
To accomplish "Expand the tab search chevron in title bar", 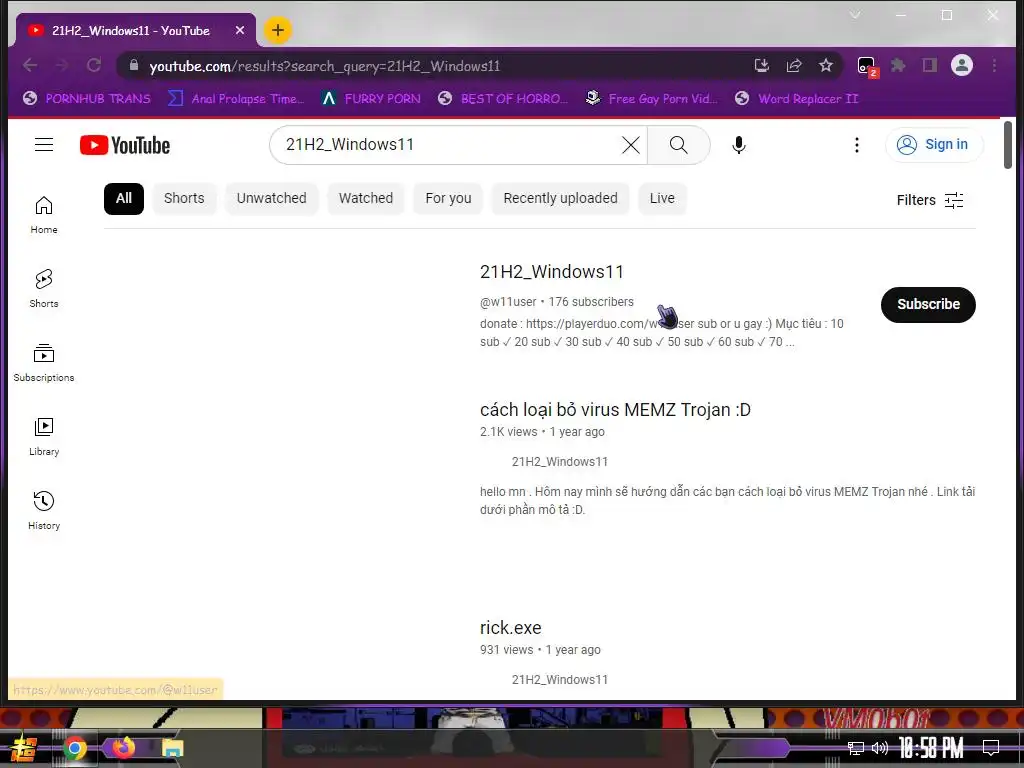I will coord(855,14).
